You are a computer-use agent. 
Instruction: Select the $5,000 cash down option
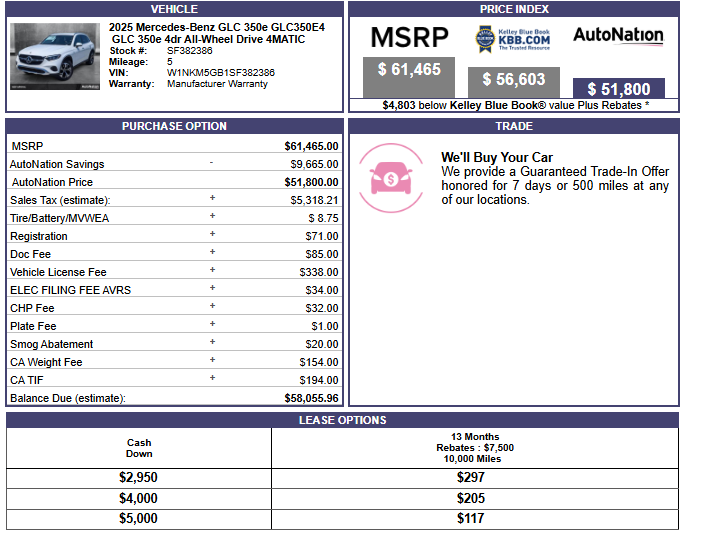138,519
